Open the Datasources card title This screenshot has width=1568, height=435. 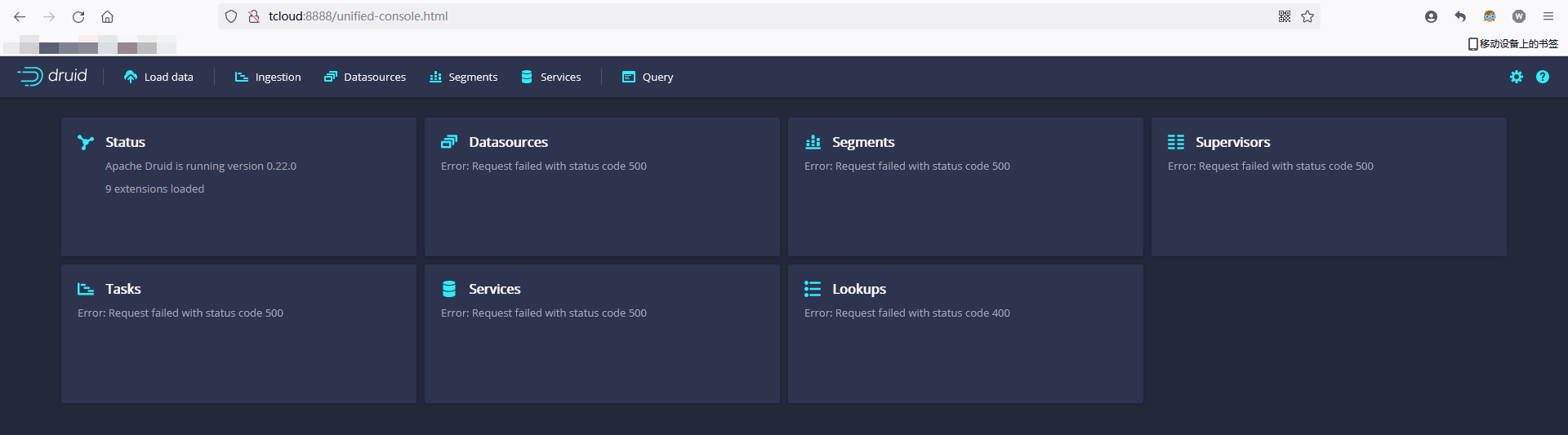click(x=508, y=142)
